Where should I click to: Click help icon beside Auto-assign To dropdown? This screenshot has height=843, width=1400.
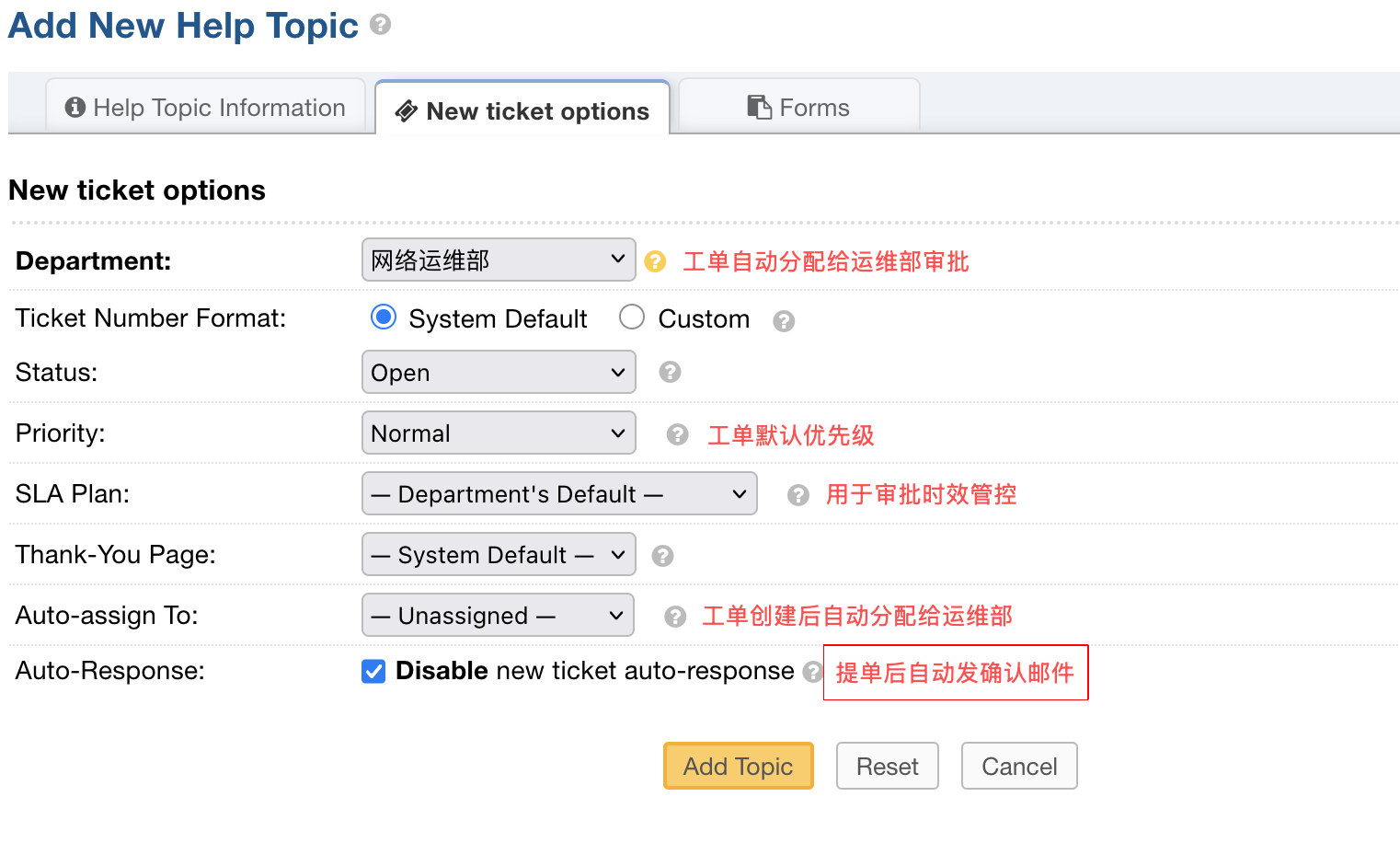[675, 617]
